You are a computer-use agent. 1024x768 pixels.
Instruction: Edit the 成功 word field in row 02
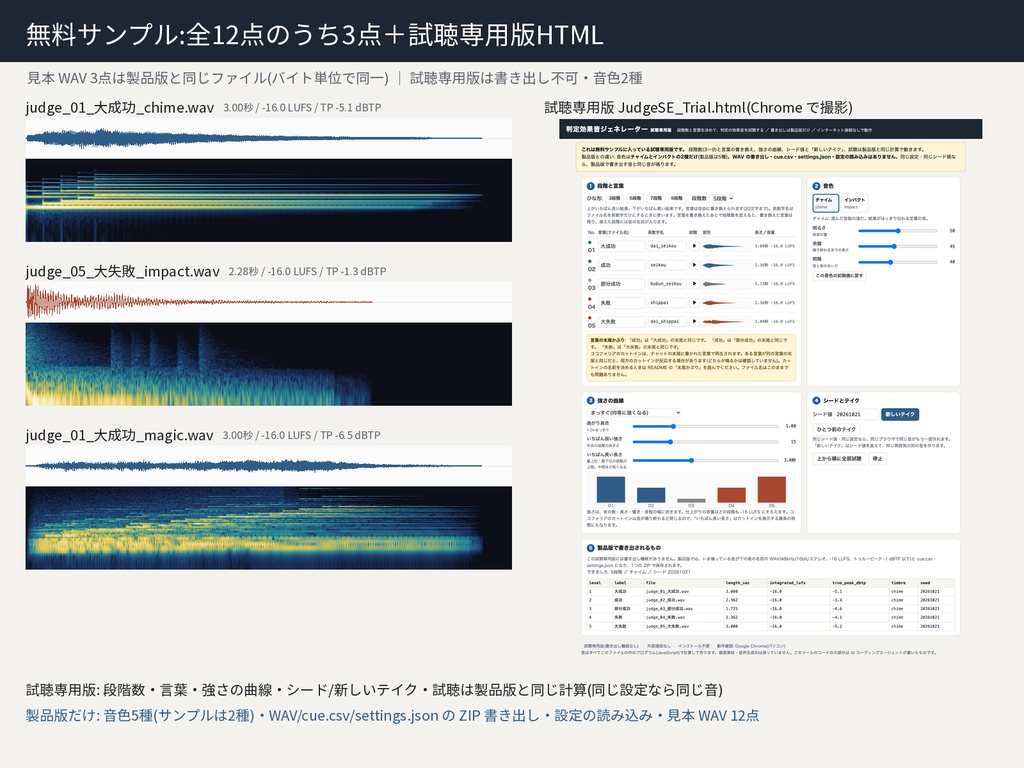tap(622, 265)
